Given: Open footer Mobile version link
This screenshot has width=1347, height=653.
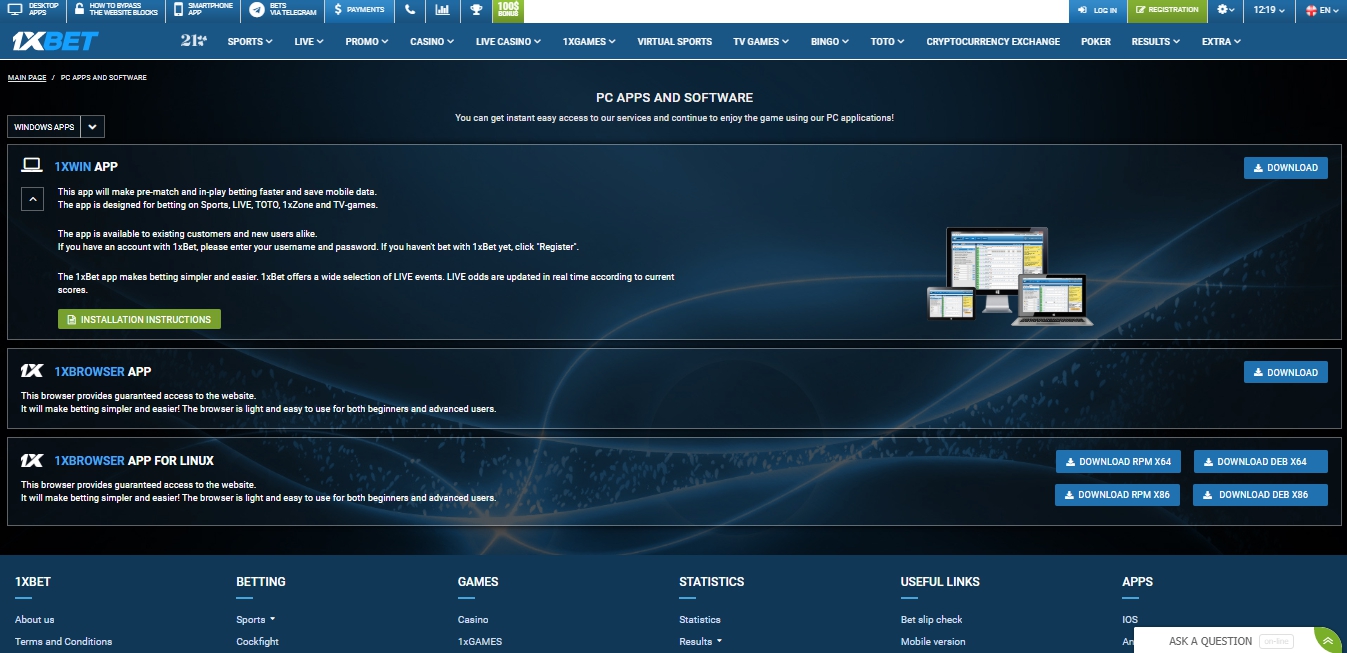Looking at the screenshot, I should coord(933,641).
